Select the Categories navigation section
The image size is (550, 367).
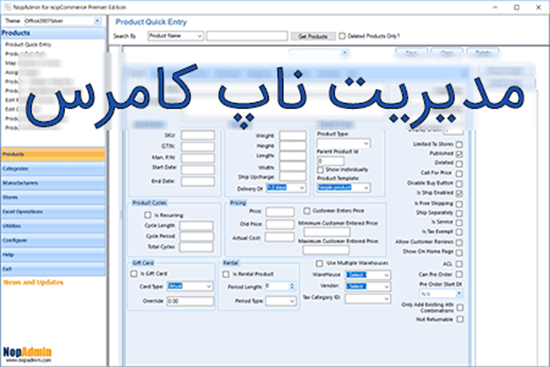click(53, 169)
